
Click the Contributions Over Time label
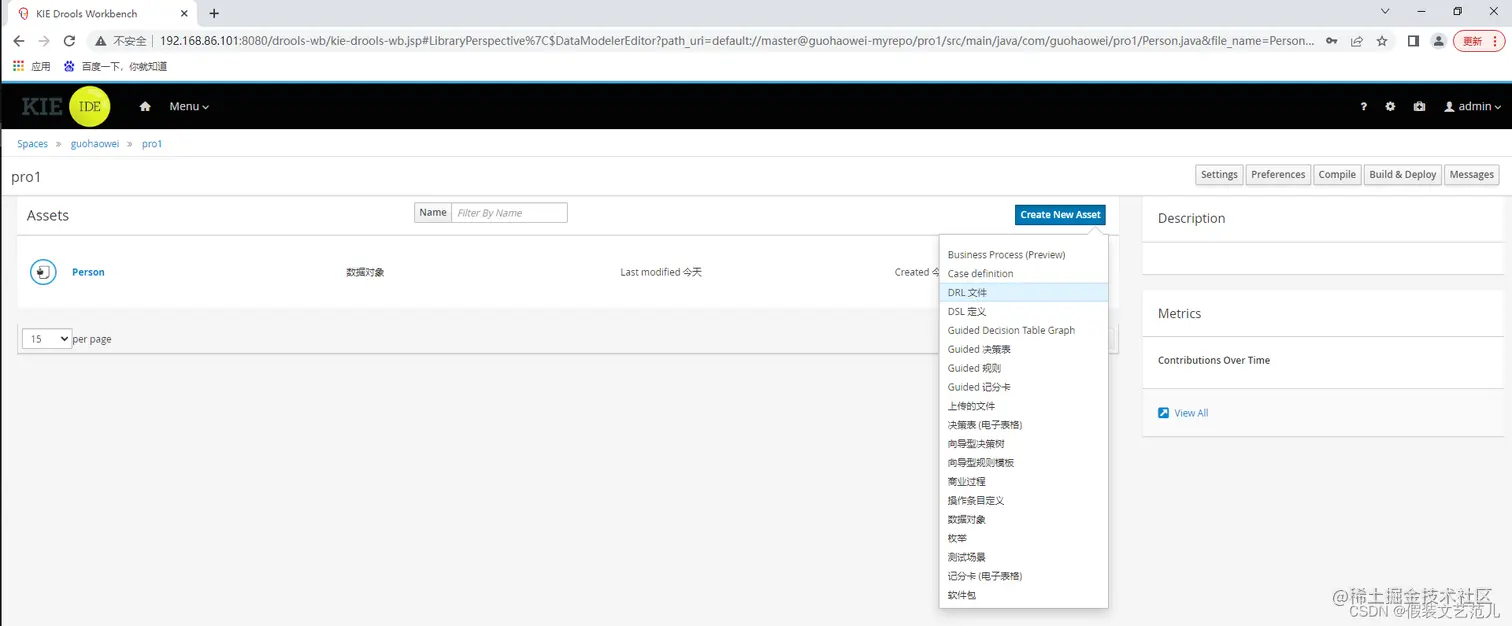tap(1214, 360)
